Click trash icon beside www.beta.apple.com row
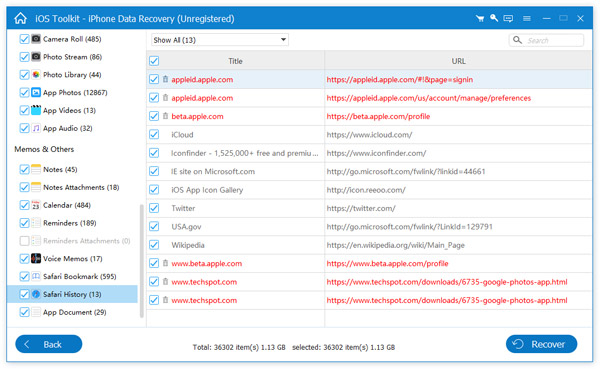600x369 pixels. (165, 263)
